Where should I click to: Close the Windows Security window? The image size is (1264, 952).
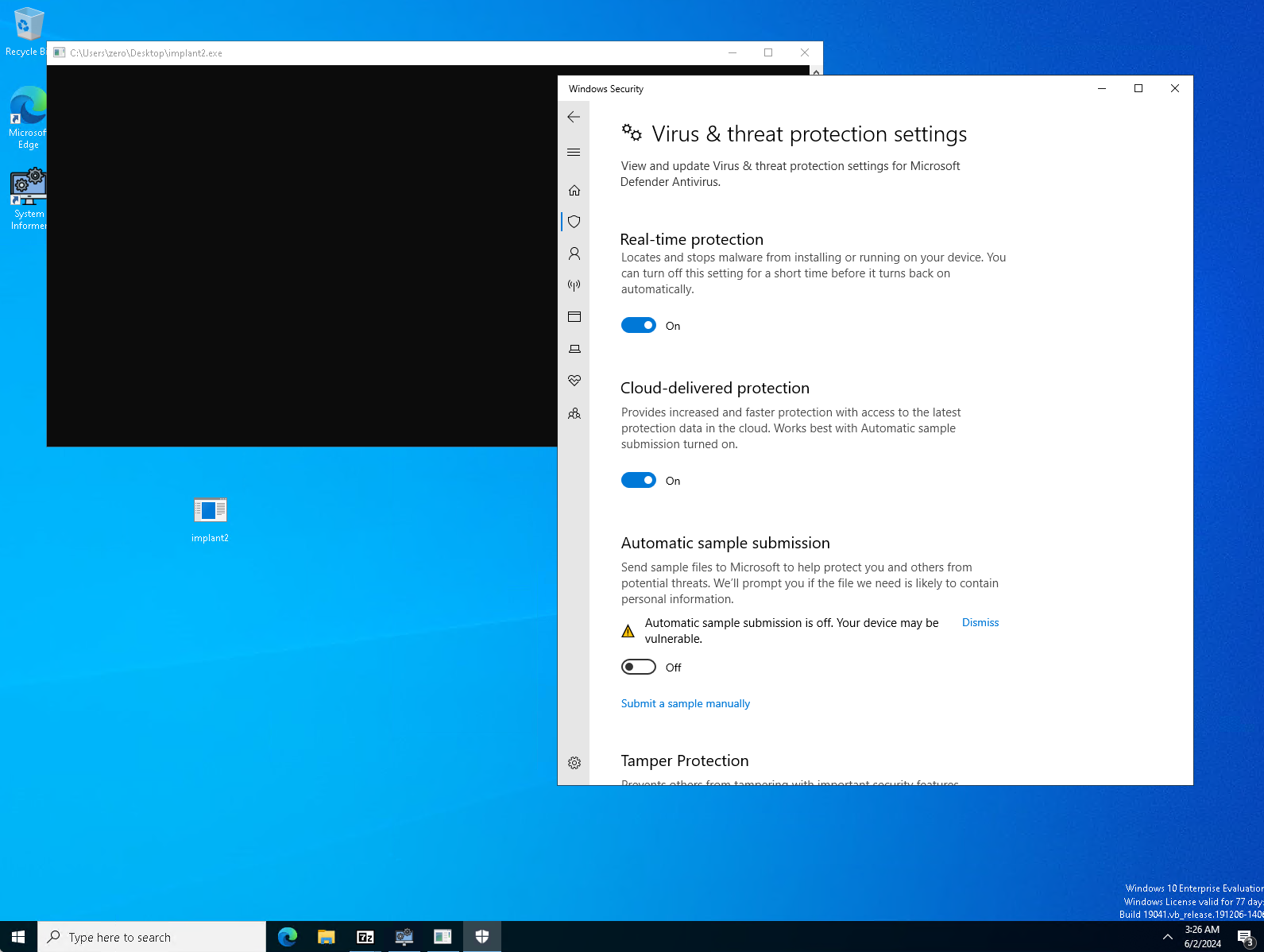1175,88
